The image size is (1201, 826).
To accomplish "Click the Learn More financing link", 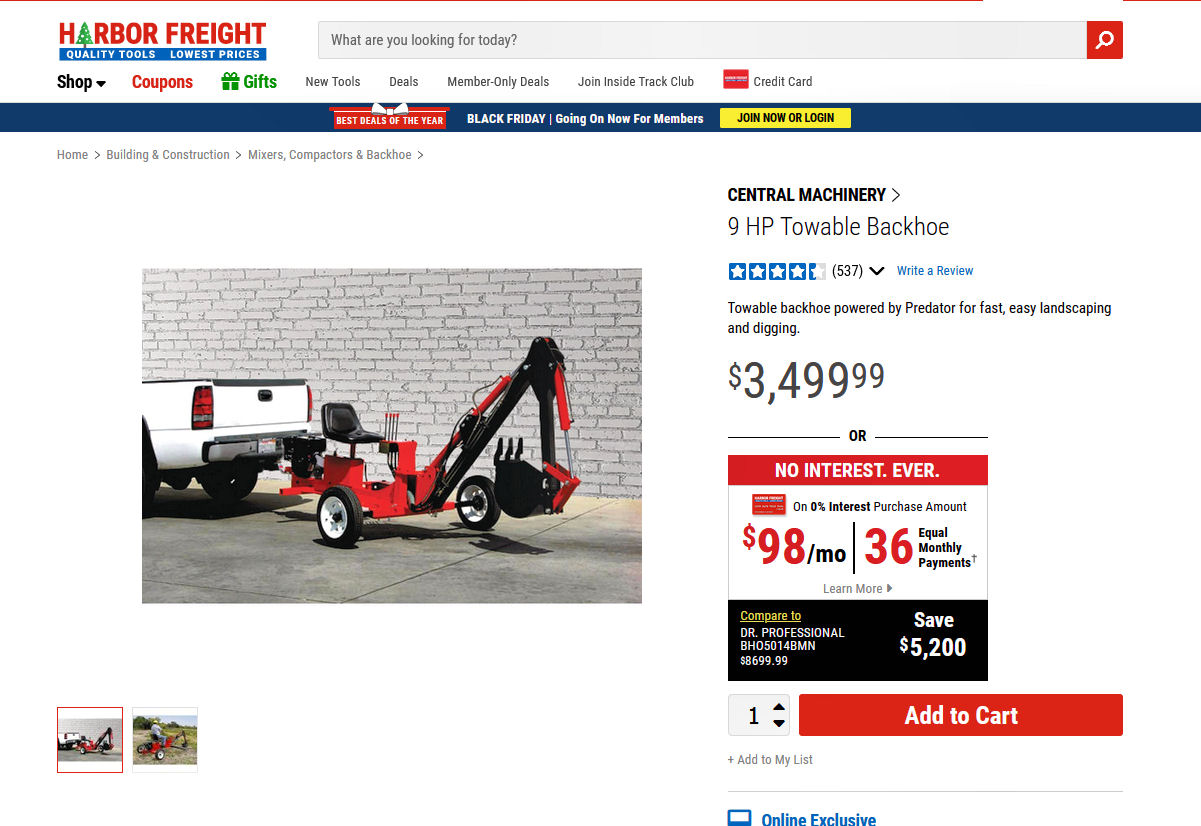I will [x=857, y=589].
